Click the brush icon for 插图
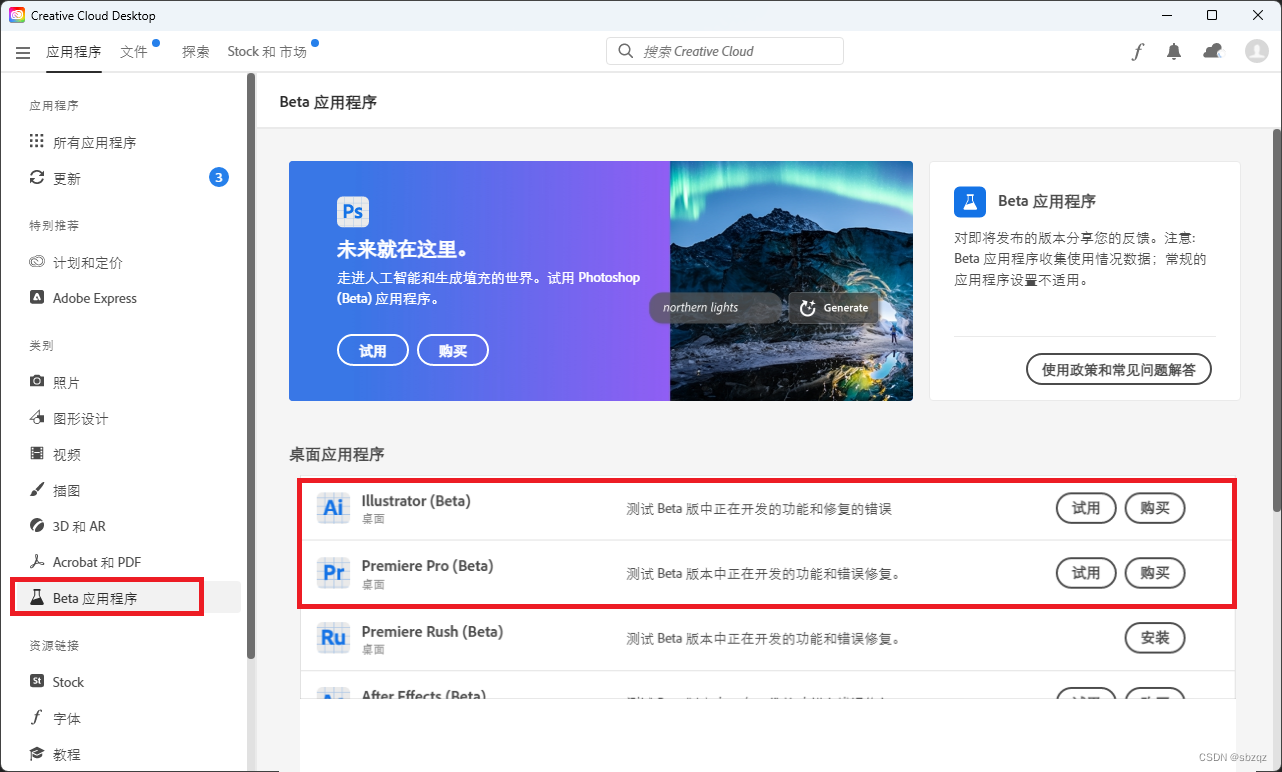This screenshot has height=772, width=1282. coord(37,490)
